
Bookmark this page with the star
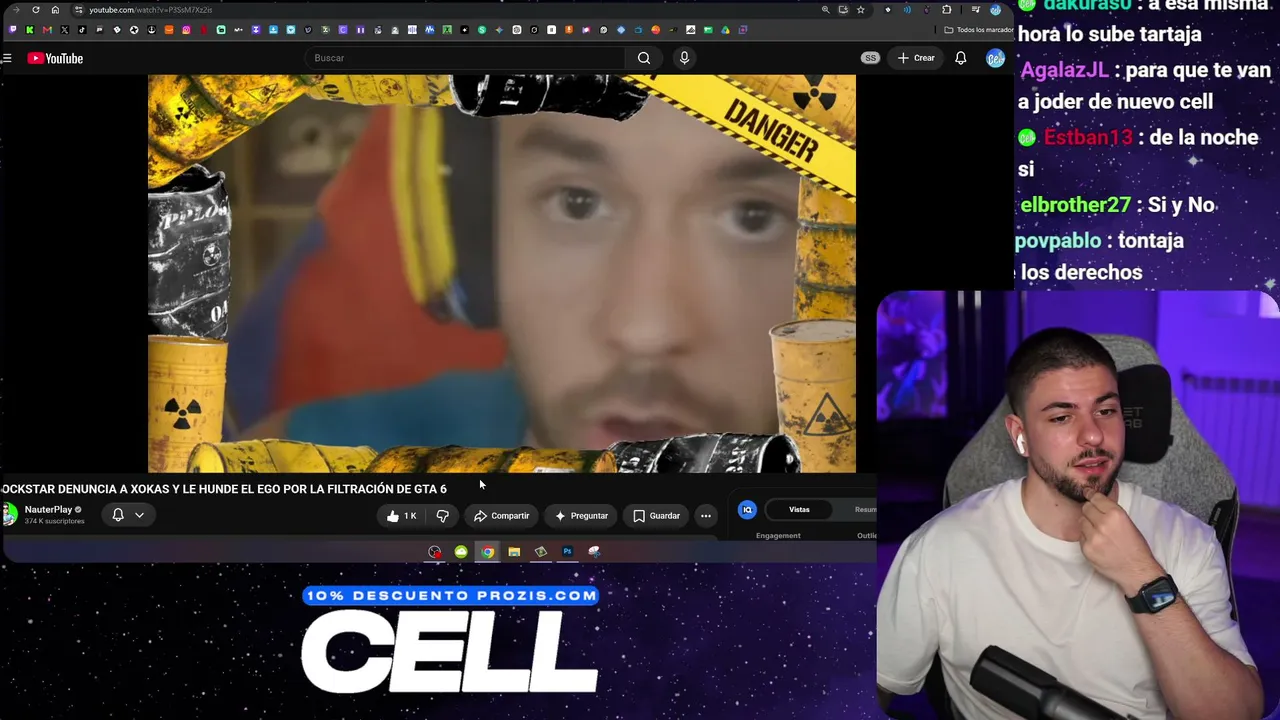860,10
